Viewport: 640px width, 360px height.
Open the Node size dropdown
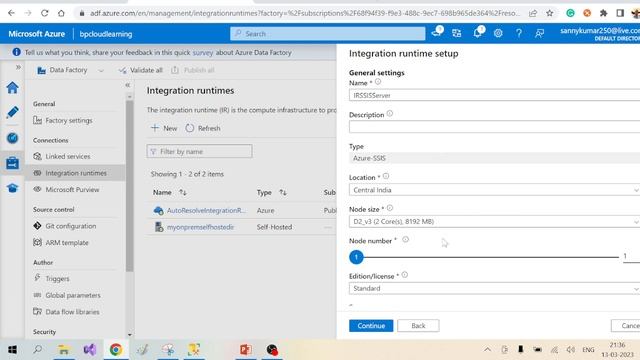[494, 221]
